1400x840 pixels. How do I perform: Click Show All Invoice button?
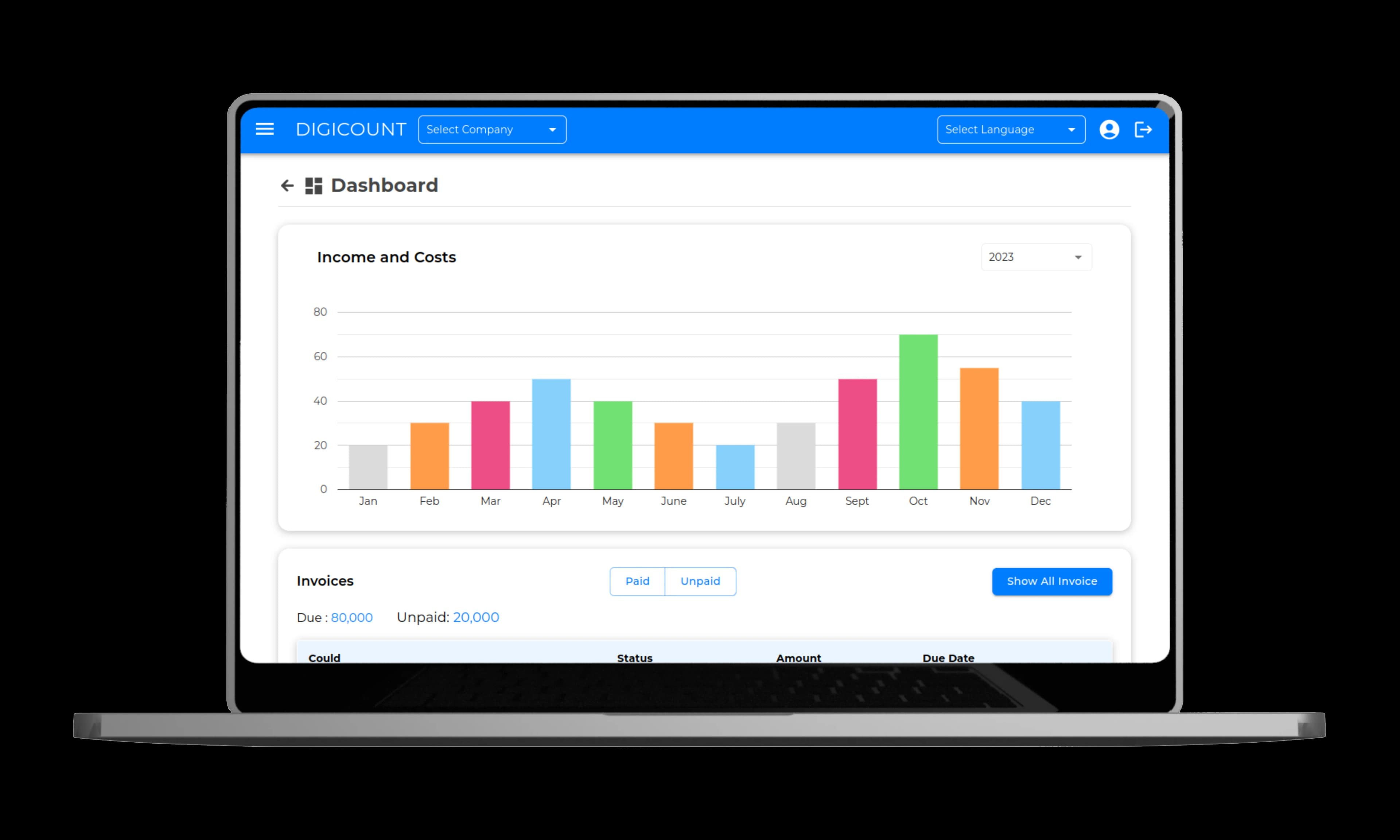[x=1052, y=581]
